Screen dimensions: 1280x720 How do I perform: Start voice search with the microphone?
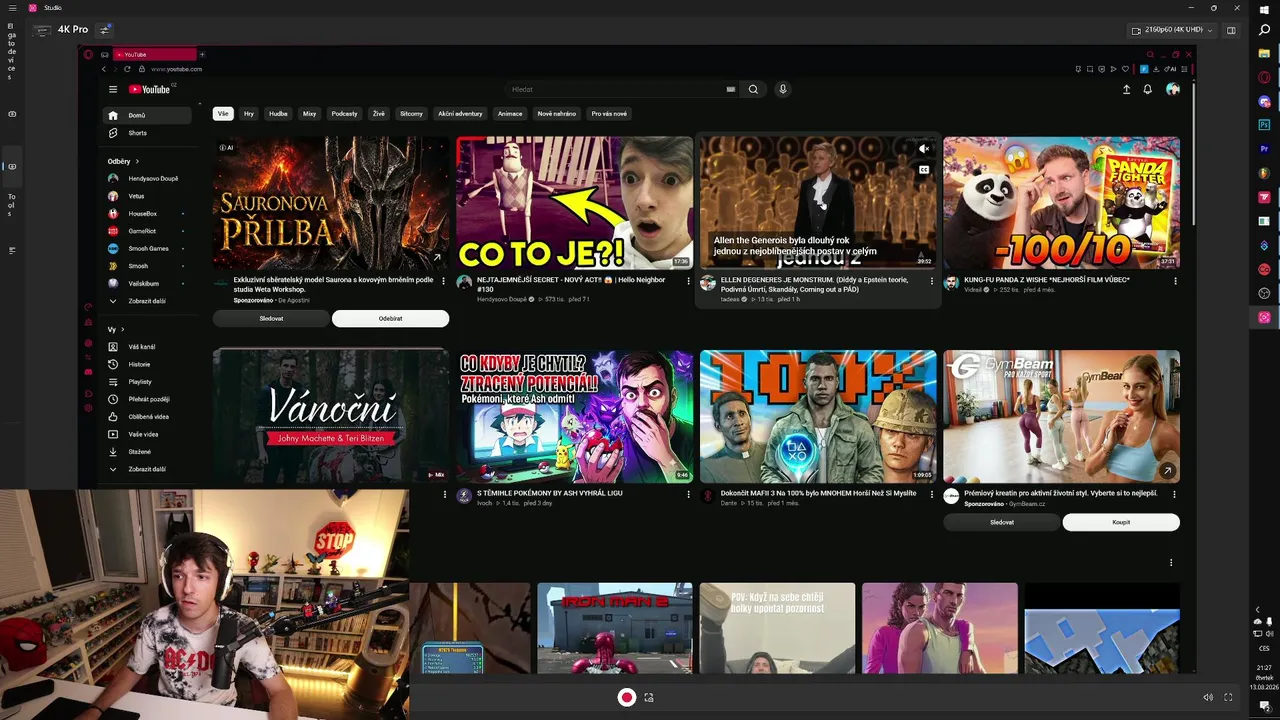783,89
